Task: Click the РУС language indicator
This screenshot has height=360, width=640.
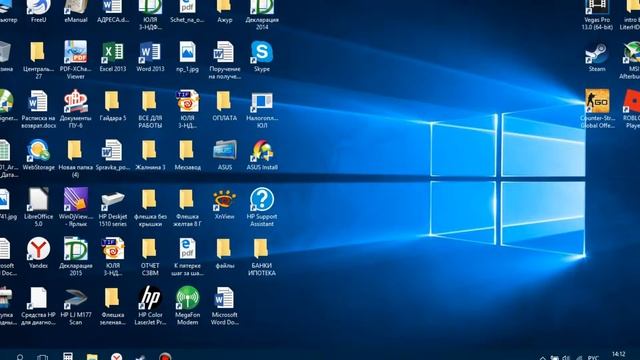Action: pyautogui.click(x=593, y=358)
